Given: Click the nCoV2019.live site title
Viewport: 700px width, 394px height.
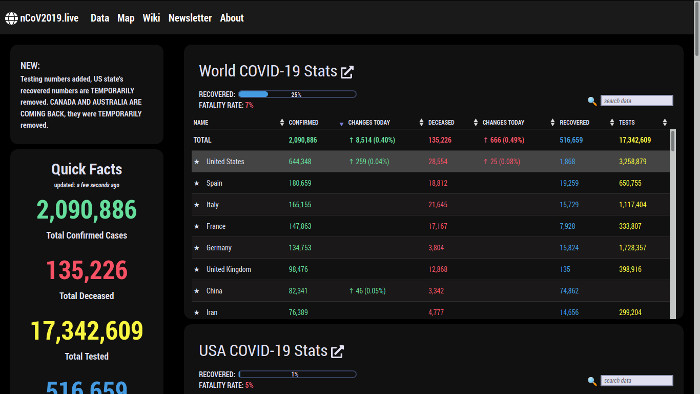Looking at the screenshot, I should point(49,18).
